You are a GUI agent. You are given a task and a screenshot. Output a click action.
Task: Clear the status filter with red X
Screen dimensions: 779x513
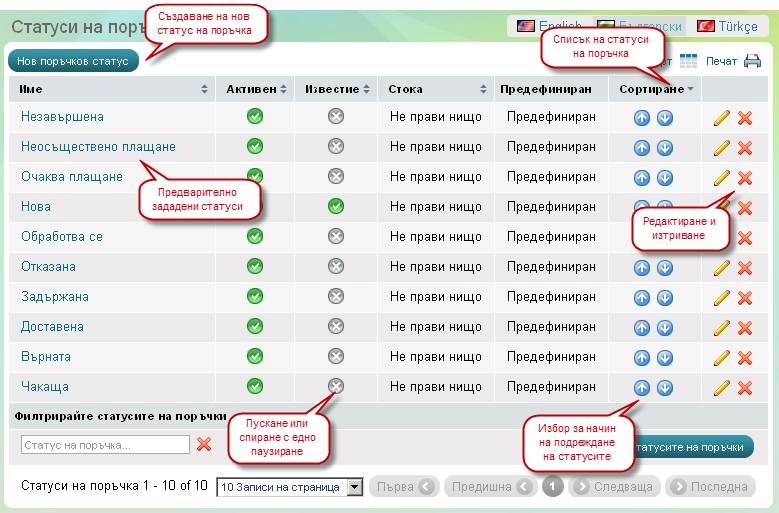[204, 444]
